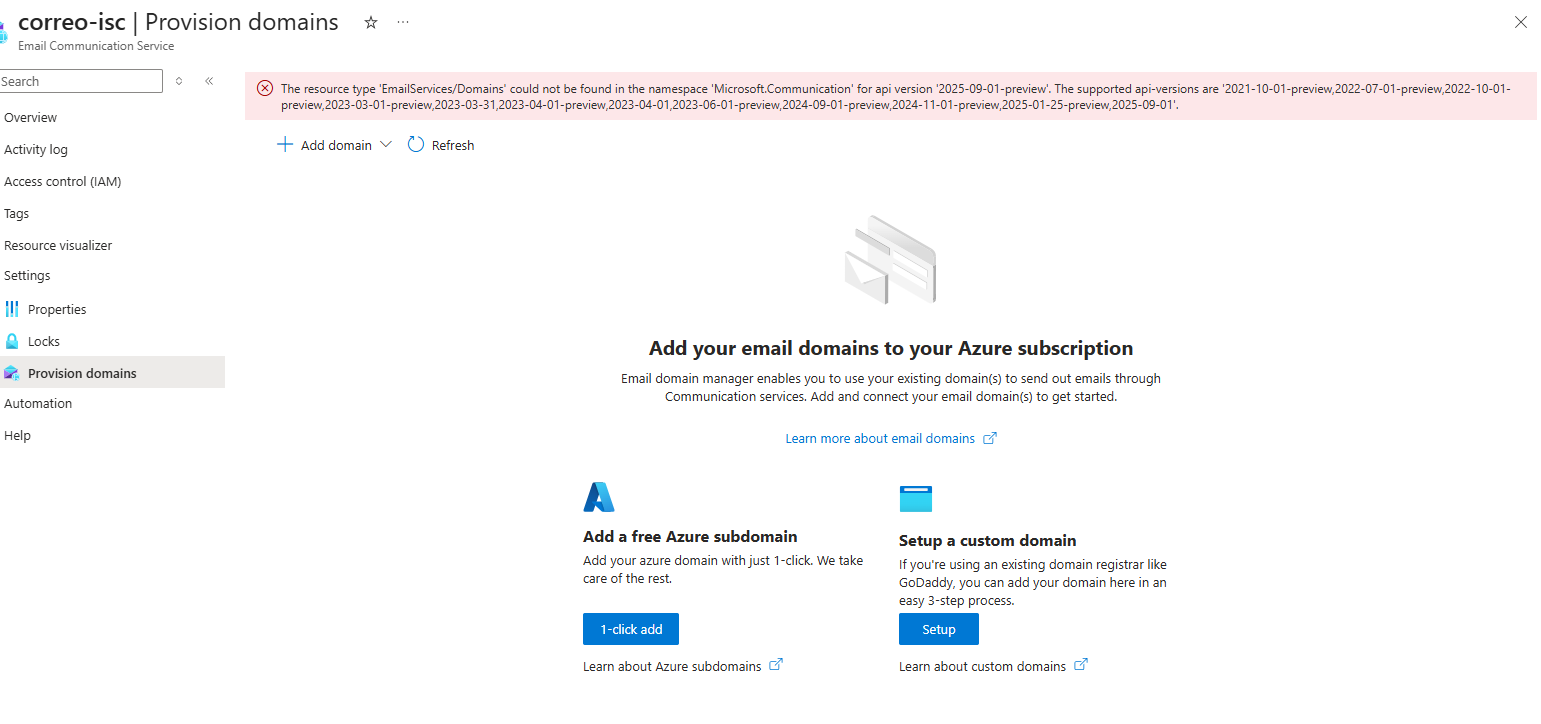The width and height of the screenshot is (1541, 724).
Task: Click the Properties icon in the sidebar
Action: [12, 309]
